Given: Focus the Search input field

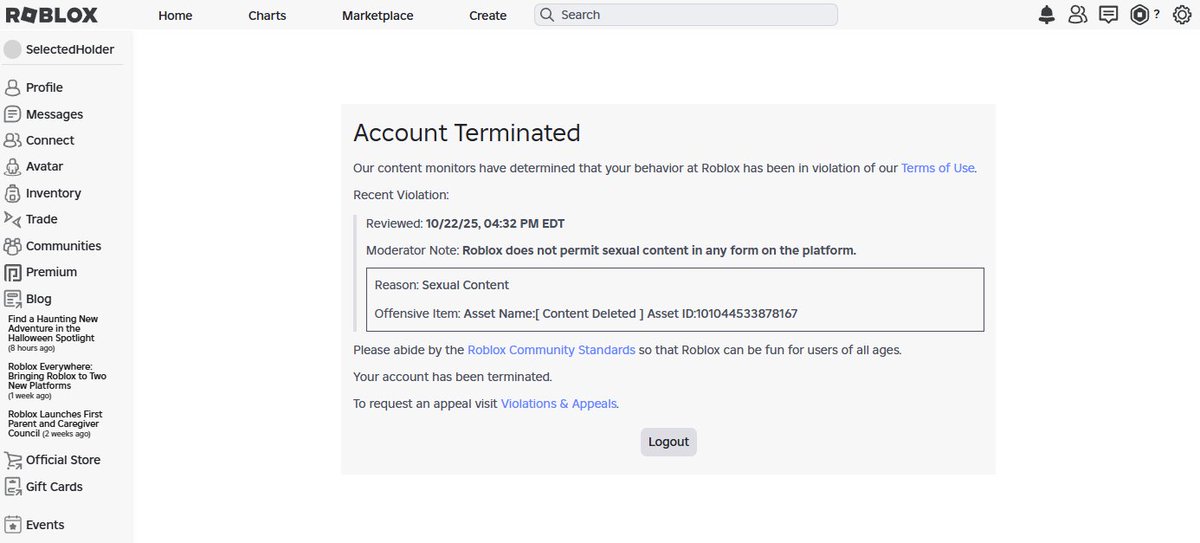Looking at the screenshot, I should (686, 15).
